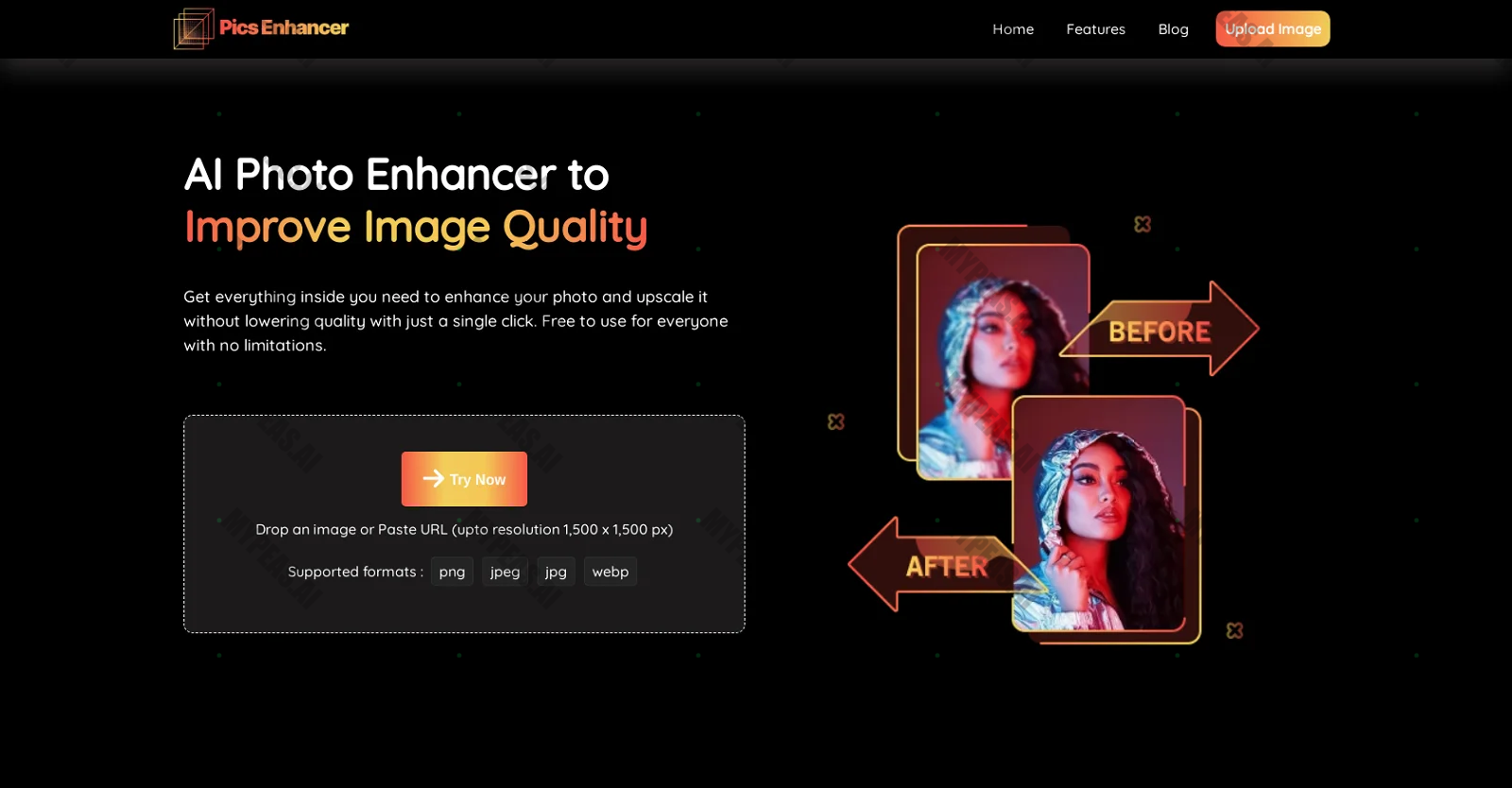Select the png format tag
Image resolution: width=1512 pixels, height=788 pixels.
coord(452,572)
